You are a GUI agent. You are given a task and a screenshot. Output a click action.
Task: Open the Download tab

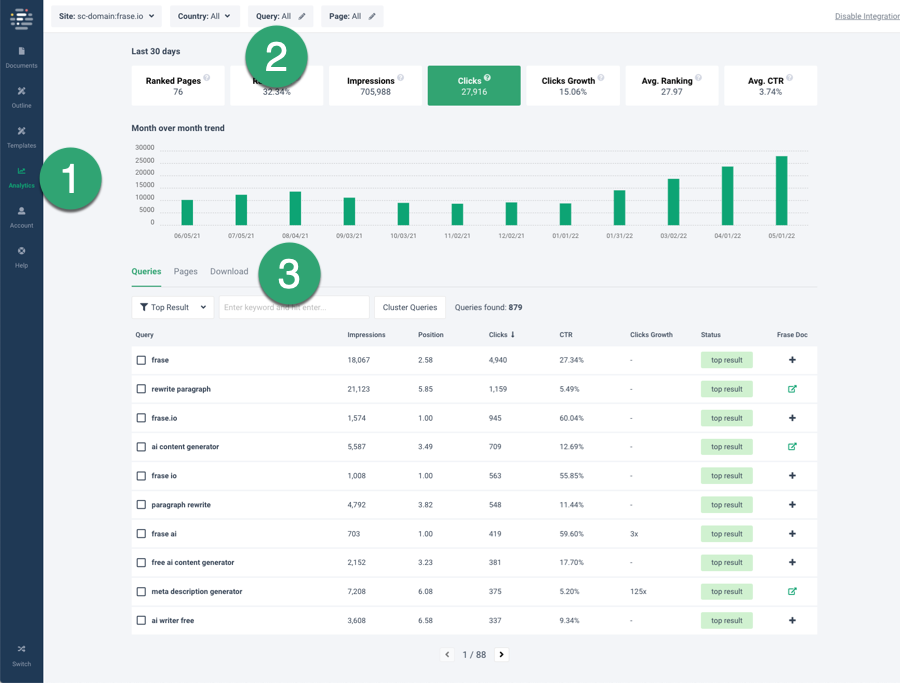click(x=229, y=271)
